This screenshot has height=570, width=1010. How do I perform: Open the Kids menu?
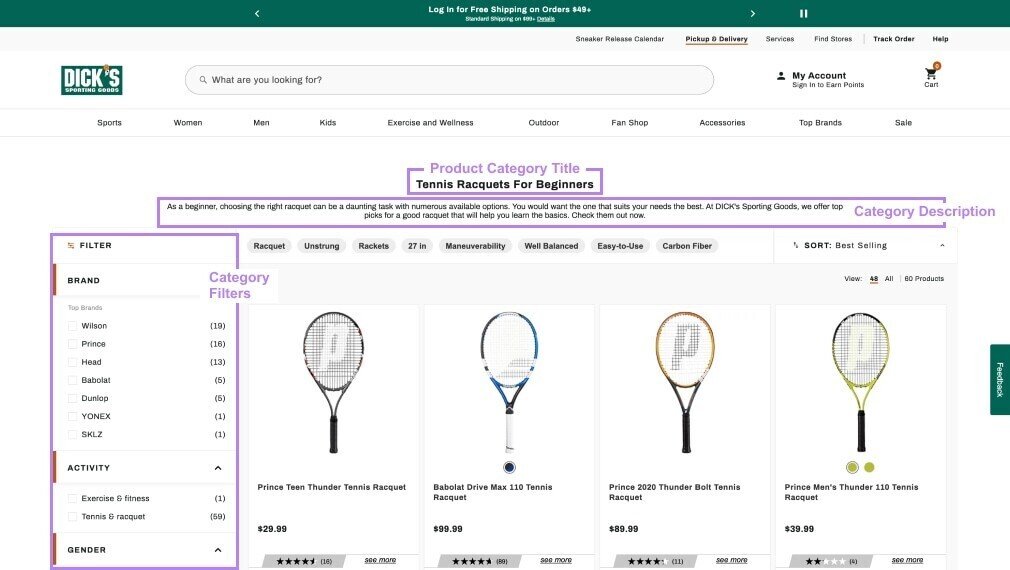coord(328,122)
